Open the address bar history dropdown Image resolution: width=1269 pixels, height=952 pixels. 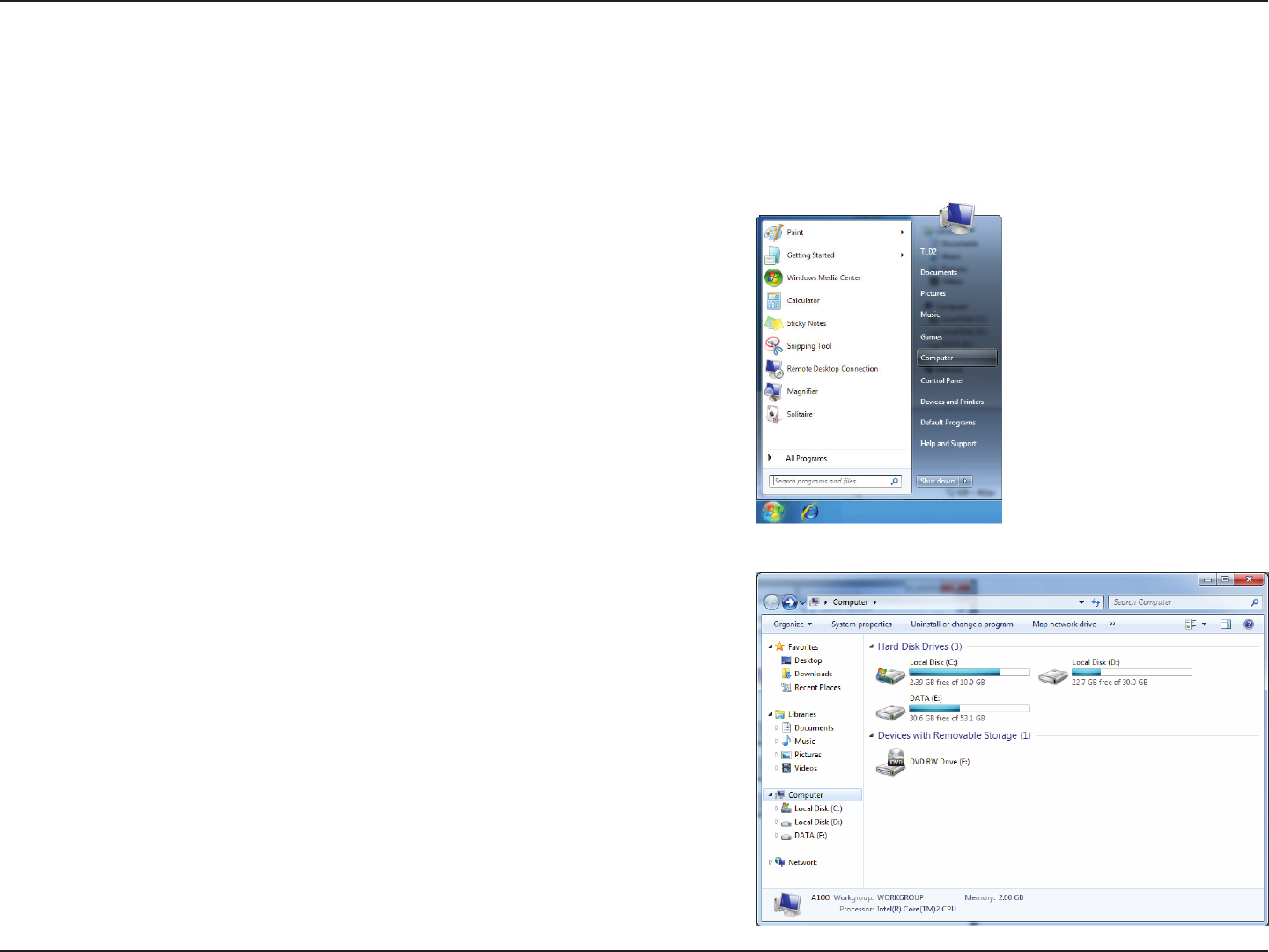coord(1081,602)
